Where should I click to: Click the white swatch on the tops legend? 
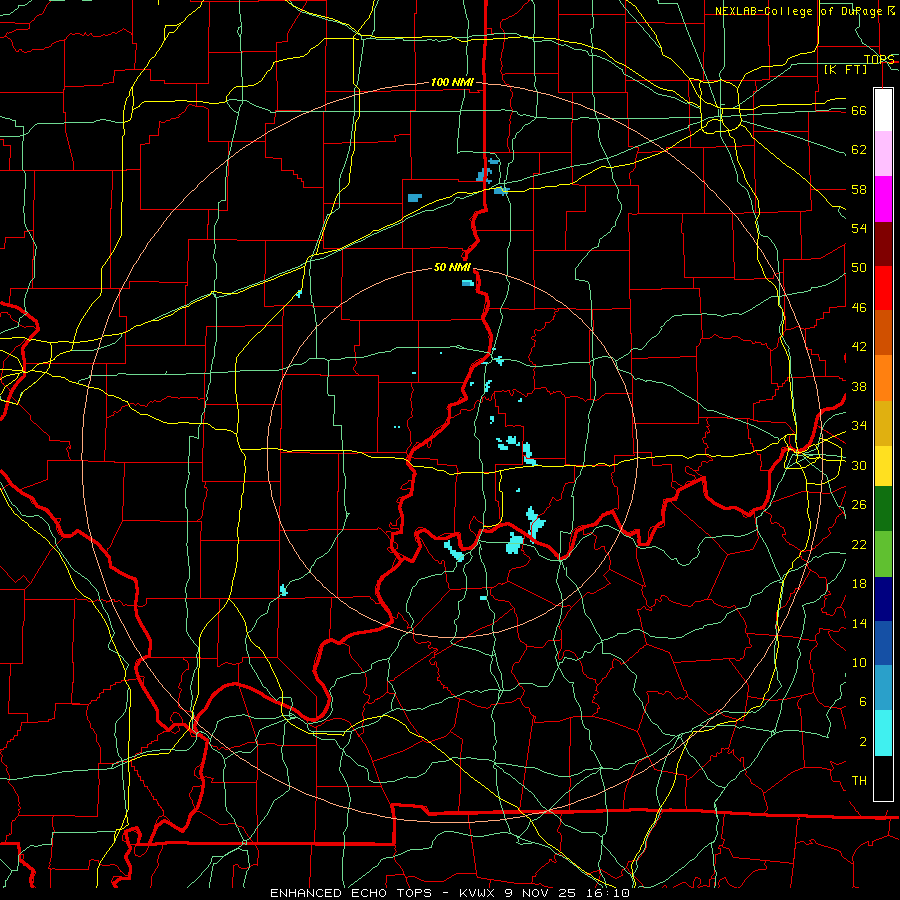883,110
